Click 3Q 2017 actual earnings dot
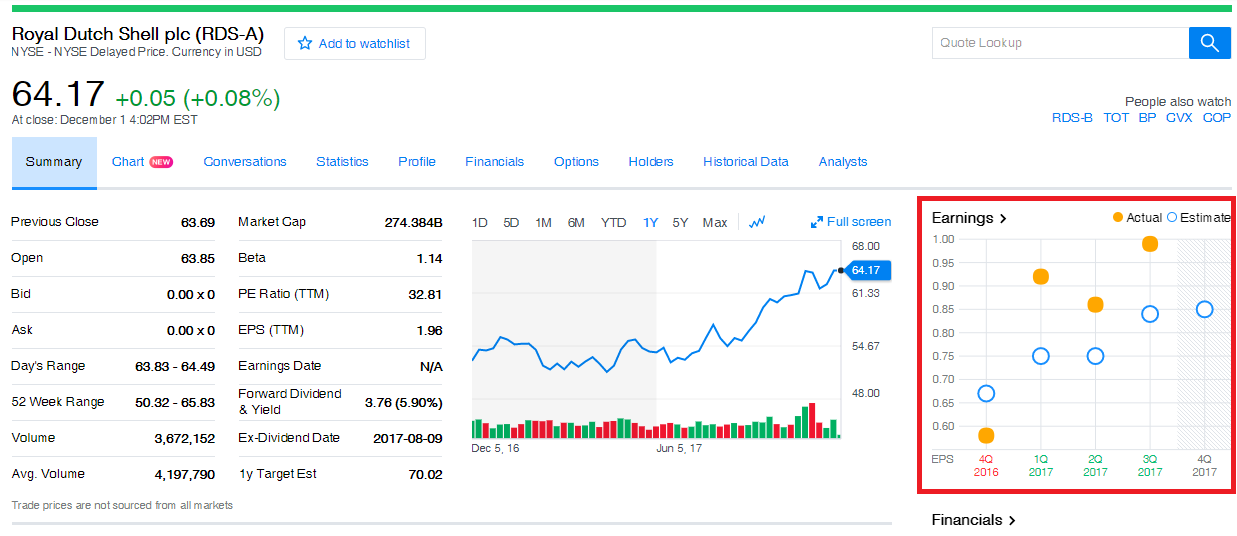The height and width of the screenshot is (536, 1237). 1150,244
